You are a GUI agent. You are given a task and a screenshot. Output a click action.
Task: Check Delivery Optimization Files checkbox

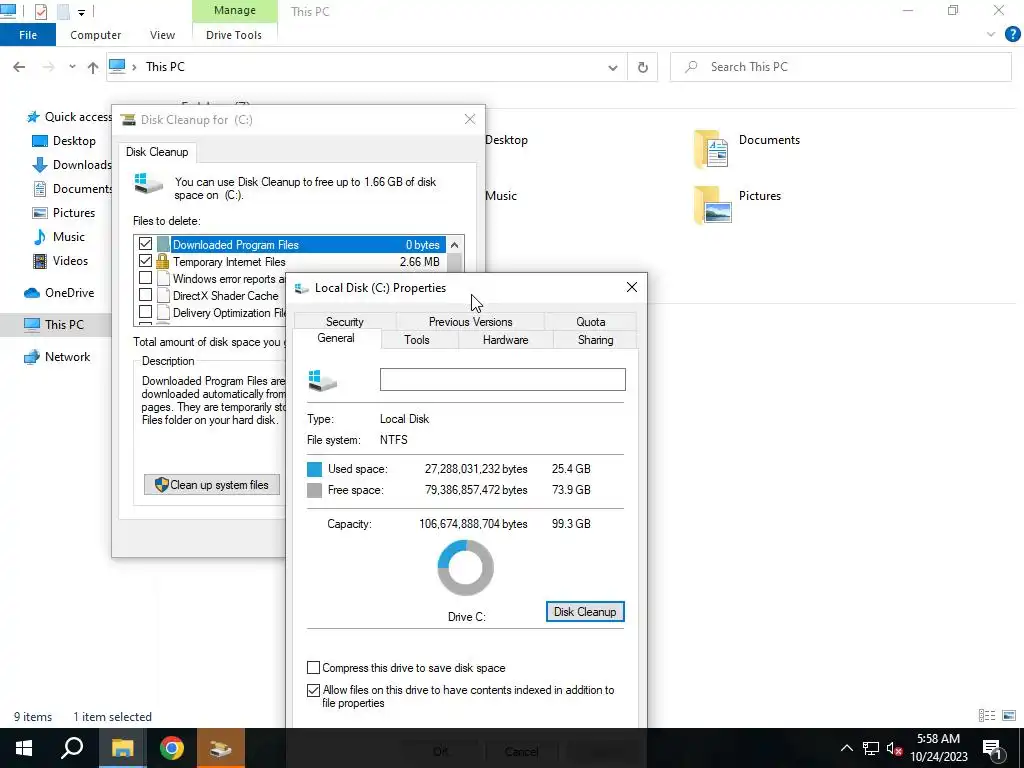(x=145, y=313)
